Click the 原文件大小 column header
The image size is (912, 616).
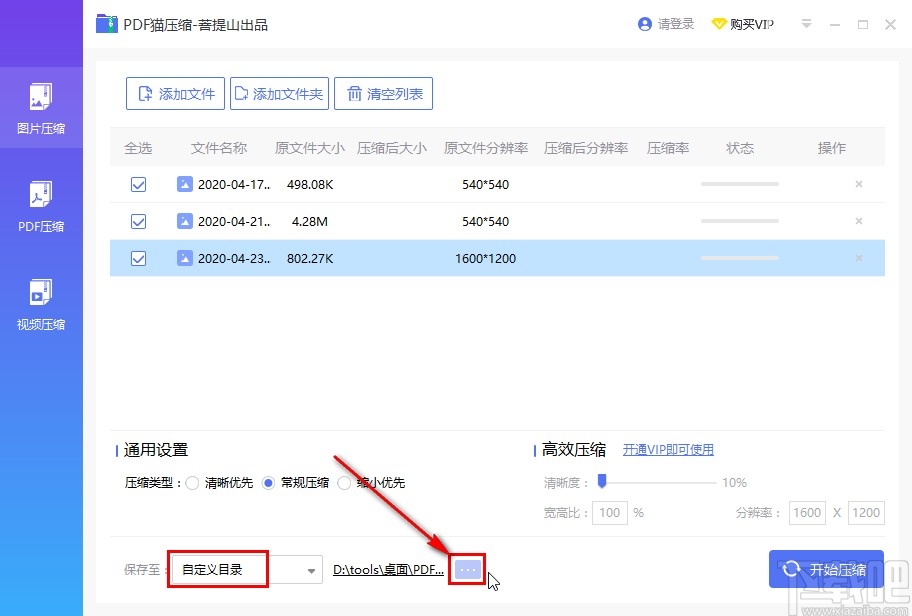[x=310, y=148]
